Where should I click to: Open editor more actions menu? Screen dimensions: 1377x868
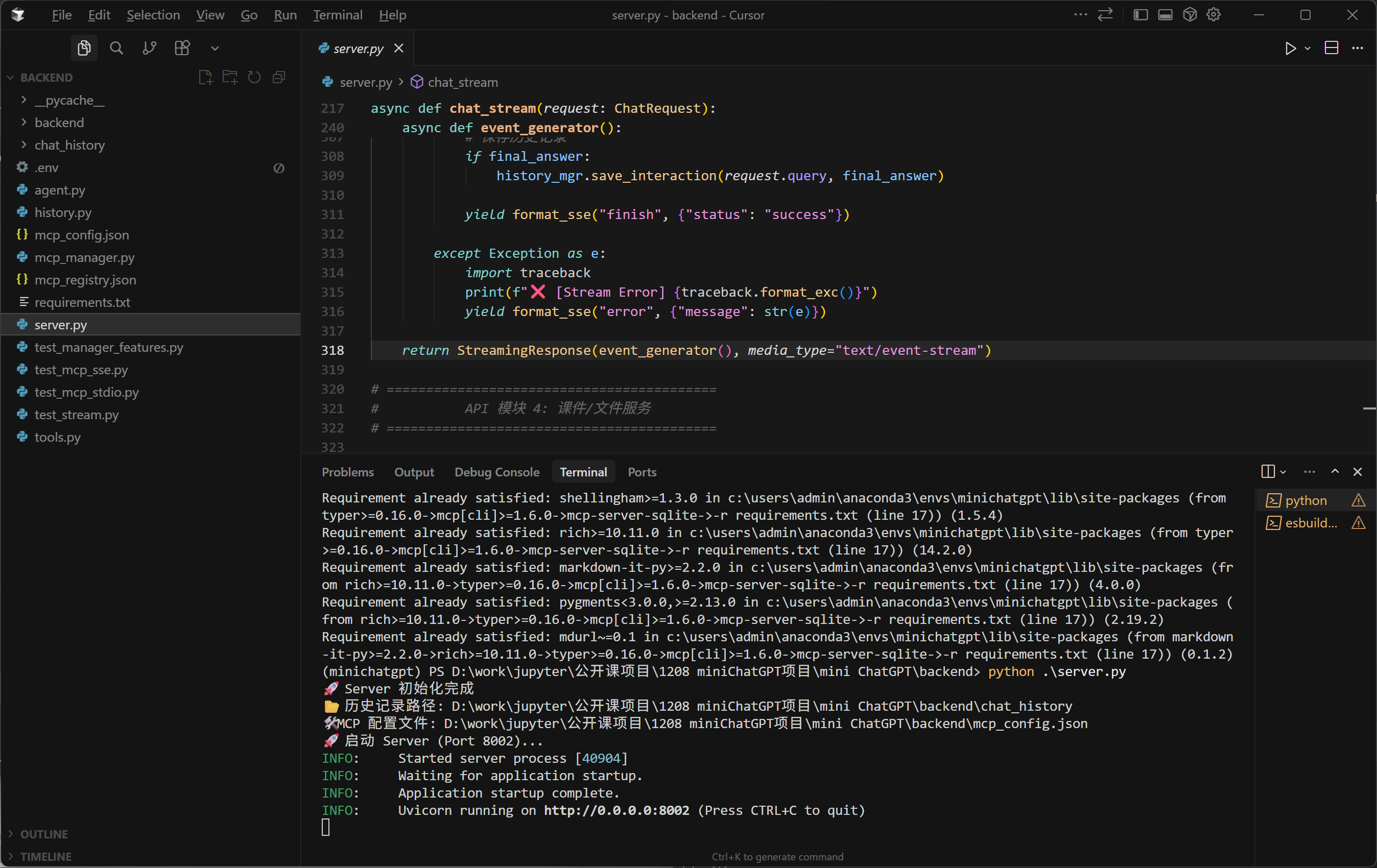1358,48
